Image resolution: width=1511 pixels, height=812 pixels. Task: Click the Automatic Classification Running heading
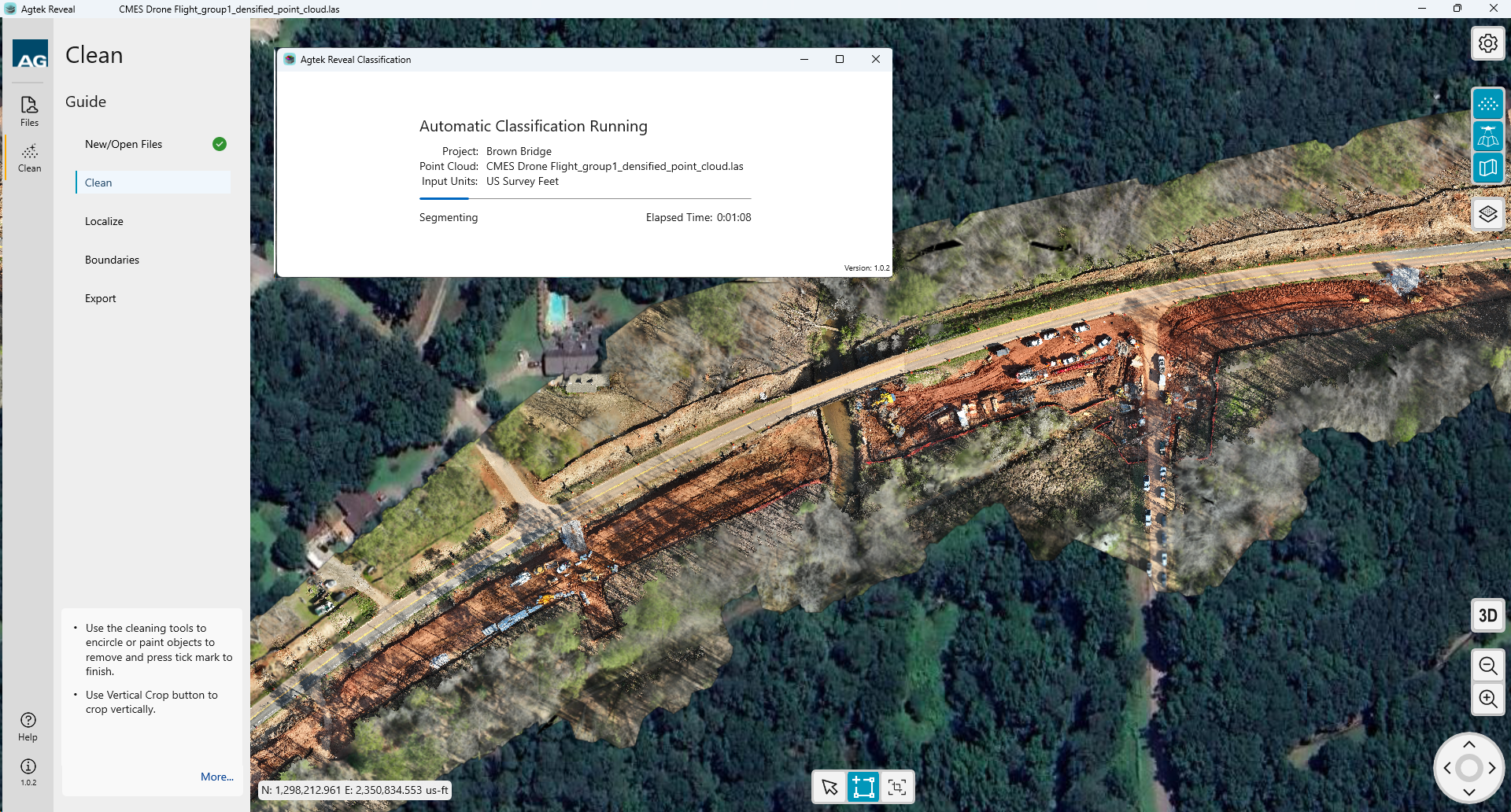pos(534,126)
